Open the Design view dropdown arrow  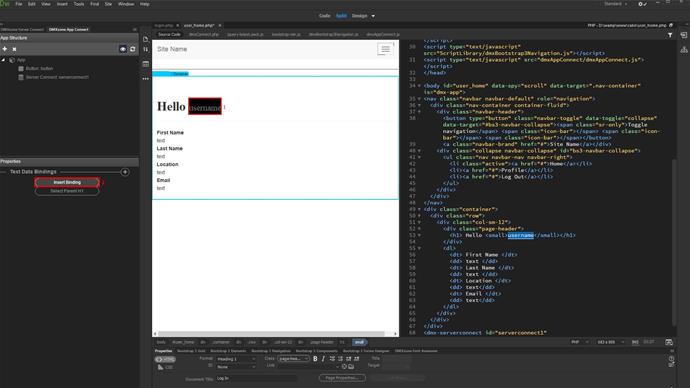[373, 16]
